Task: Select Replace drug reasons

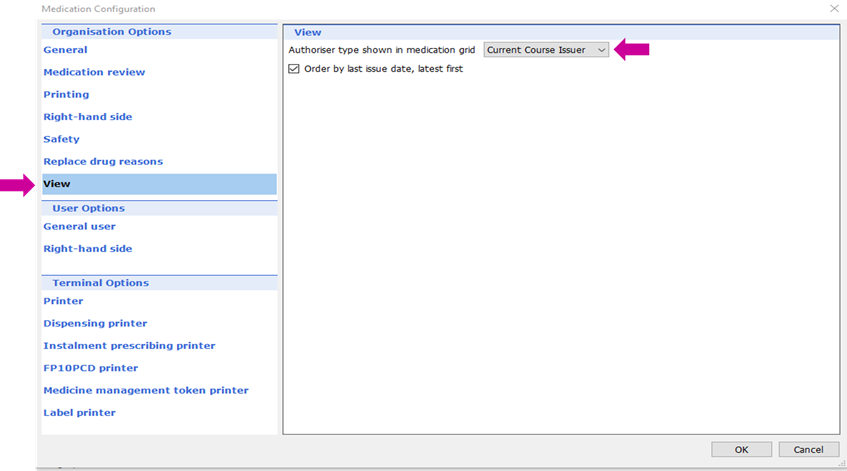Action: coord(102,162)
